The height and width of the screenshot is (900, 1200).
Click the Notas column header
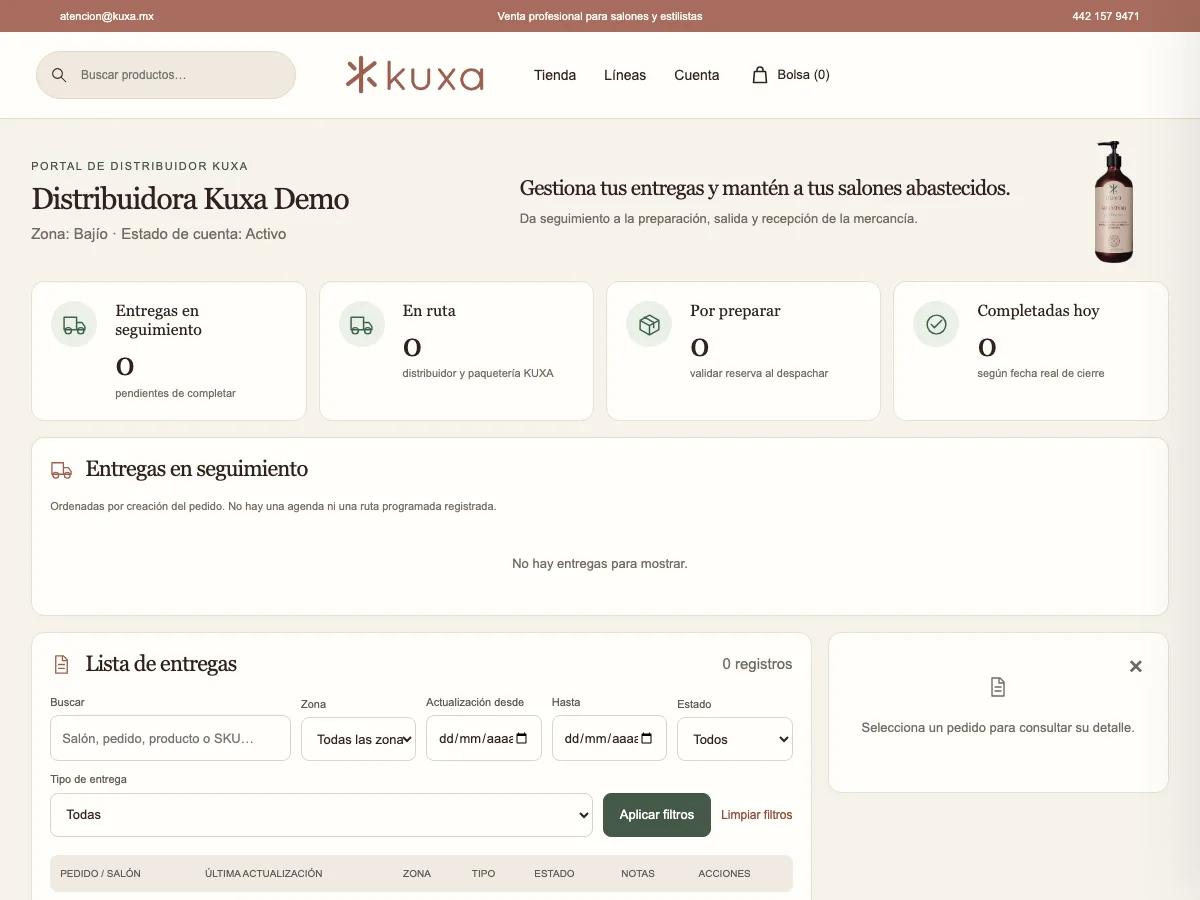[x=638, y=873]
